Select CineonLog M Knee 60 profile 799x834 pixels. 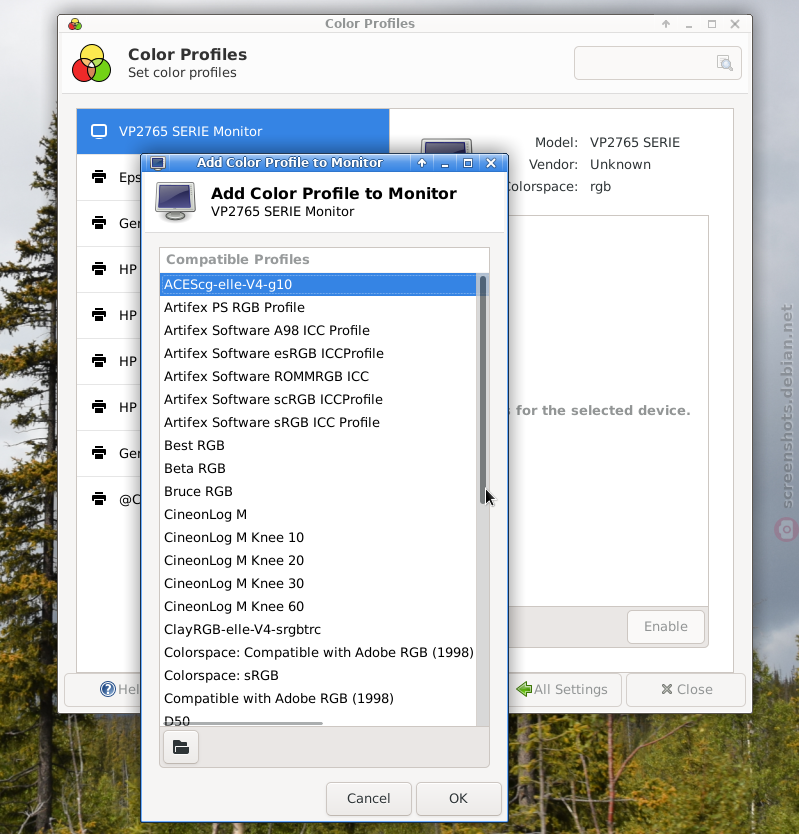click(x=318, y=606)
